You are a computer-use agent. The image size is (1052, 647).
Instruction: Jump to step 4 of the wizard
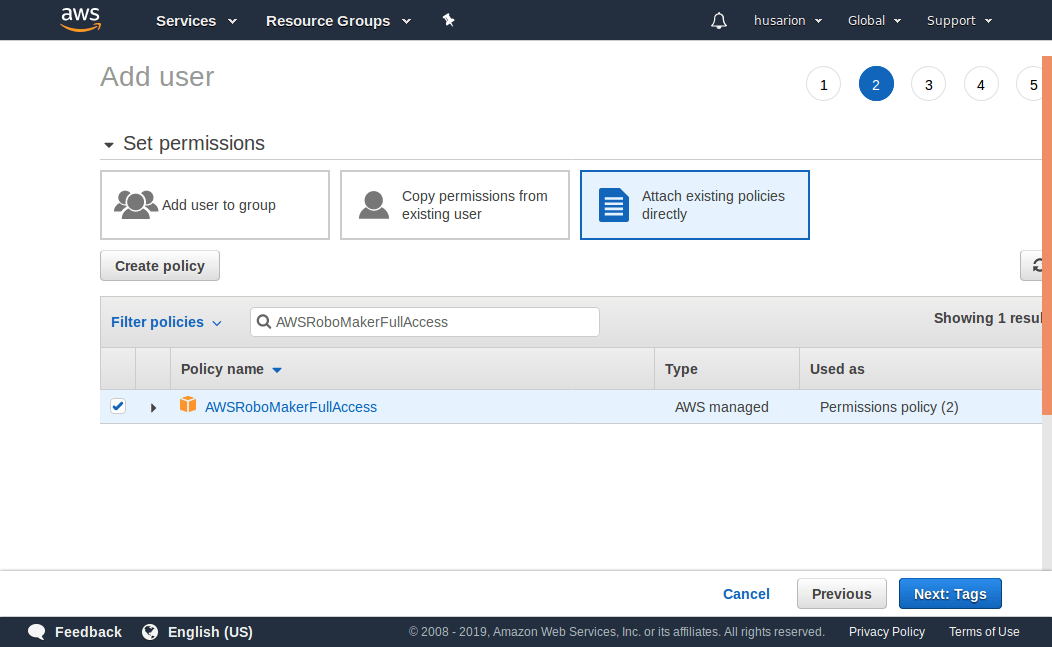coord(981,84)
